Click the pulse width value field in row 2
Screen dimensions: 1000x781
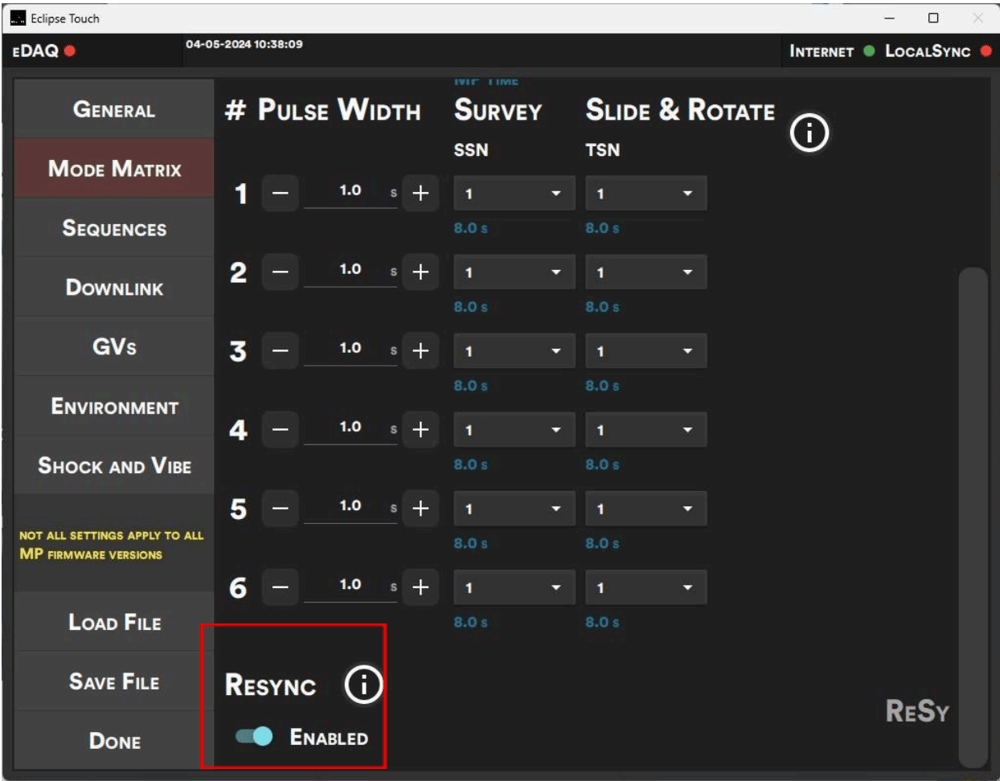point(349,270)
